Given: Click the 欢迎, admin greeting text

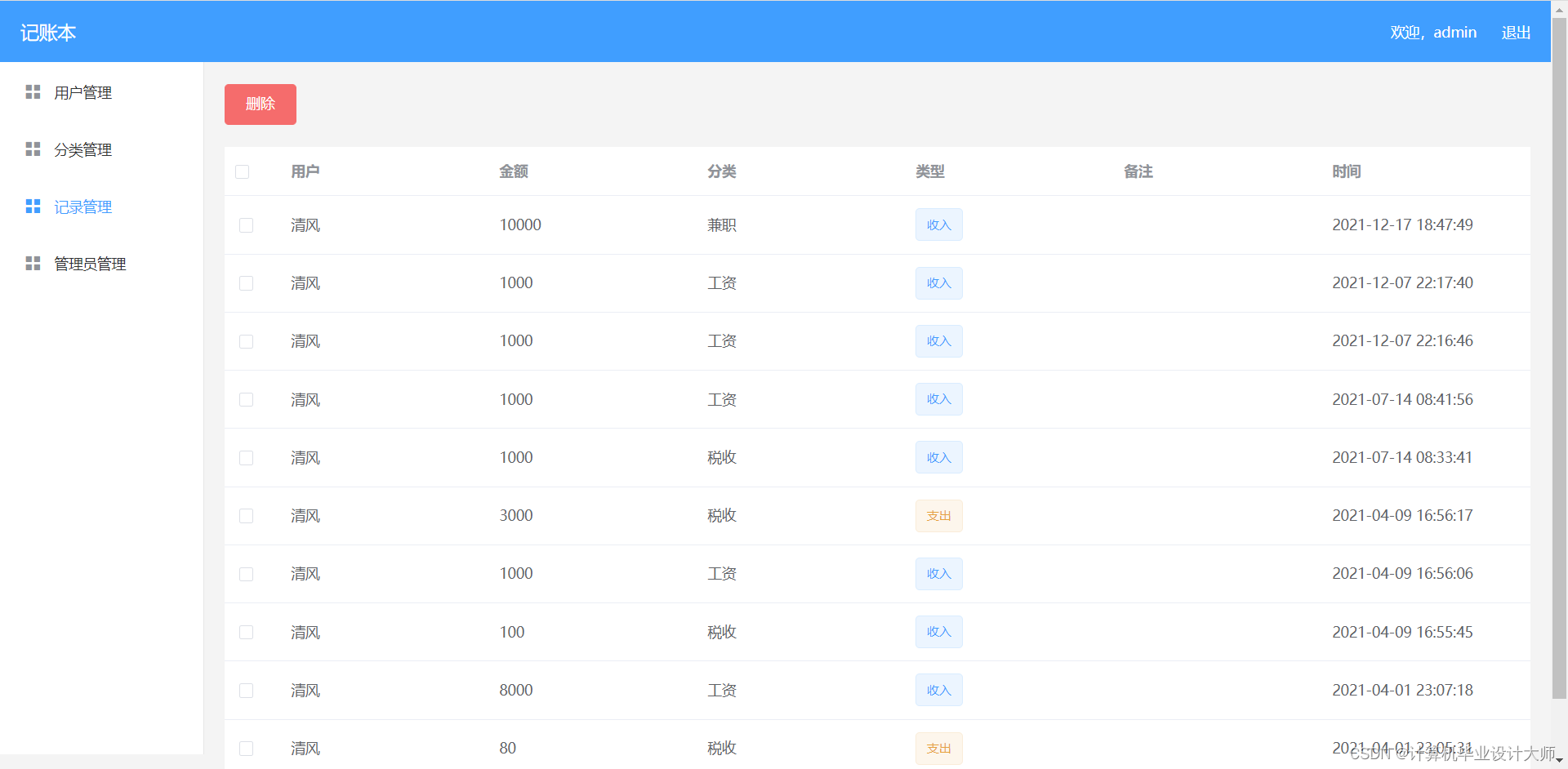Looking at the screenshot, I should click(x=1433, y=33).
